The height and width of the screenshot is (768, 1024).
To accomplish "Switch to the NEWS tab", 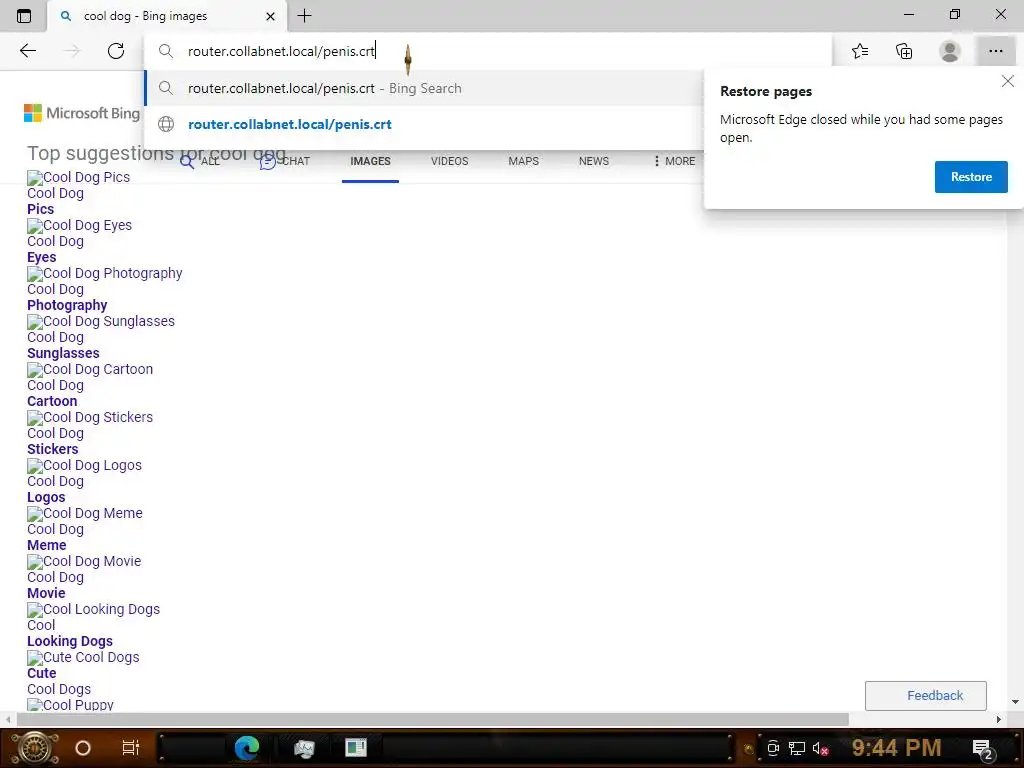I will (594, 161).
